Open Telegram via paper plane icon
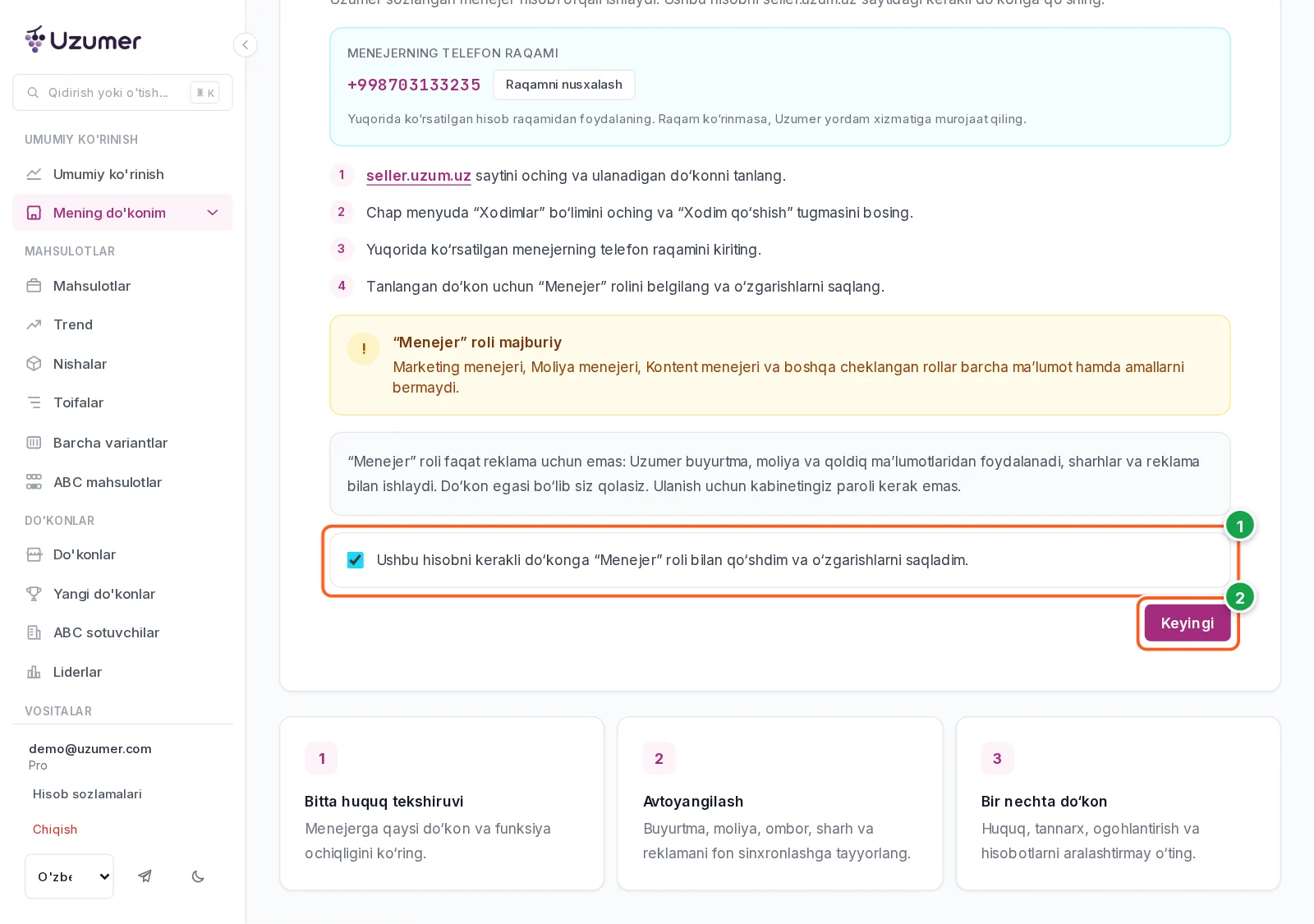Viewport: 1314px width, 924px height. [x=145, y=876]
